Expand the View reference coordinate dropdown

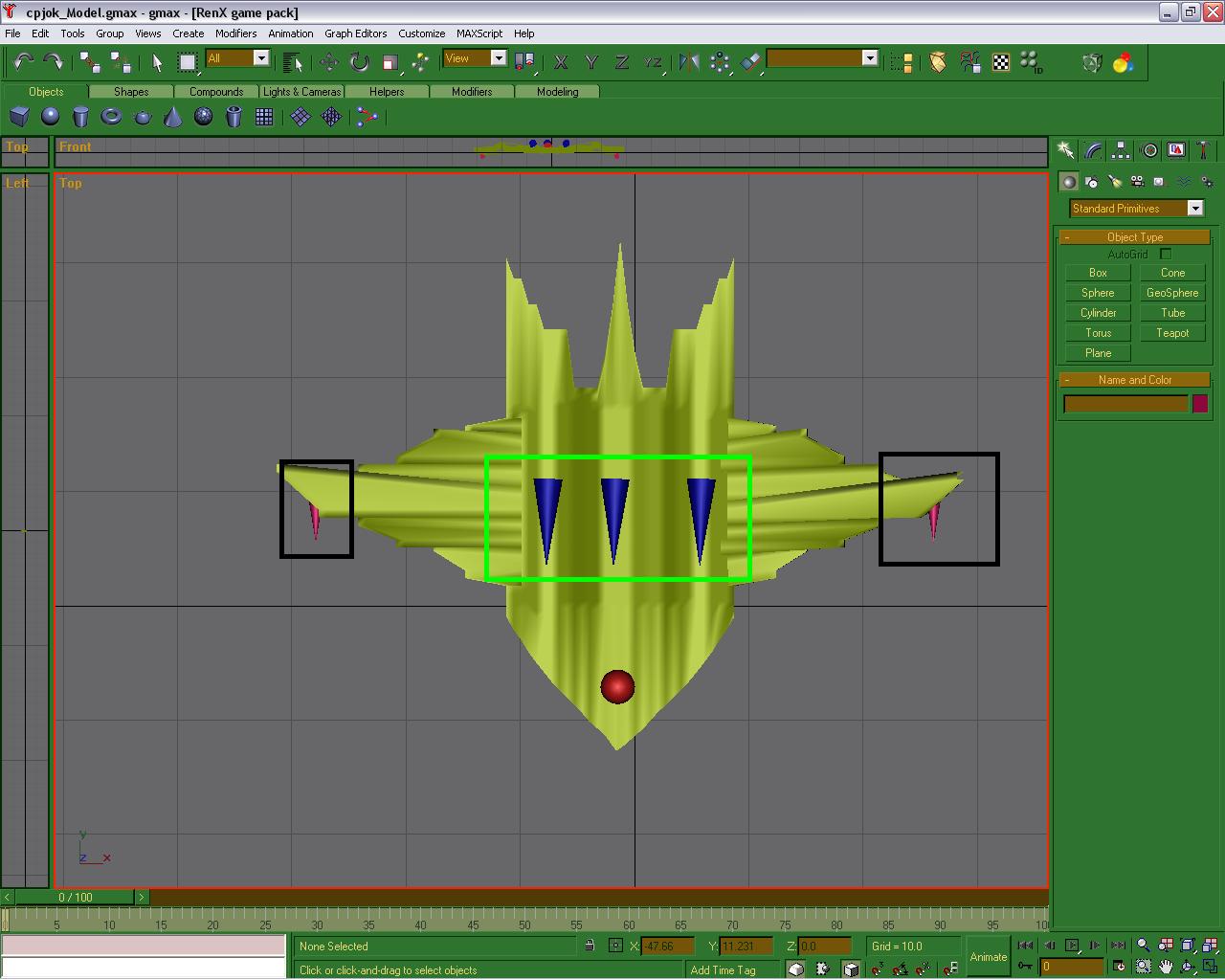point(498,58)
